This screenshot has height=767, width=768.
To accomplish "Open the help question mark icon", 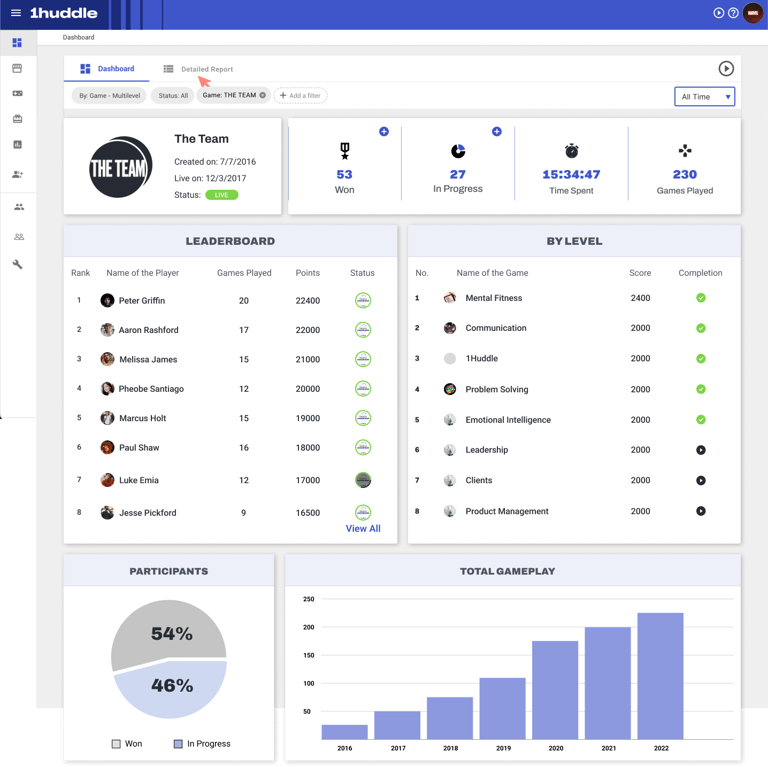I will tap(733, 13).
